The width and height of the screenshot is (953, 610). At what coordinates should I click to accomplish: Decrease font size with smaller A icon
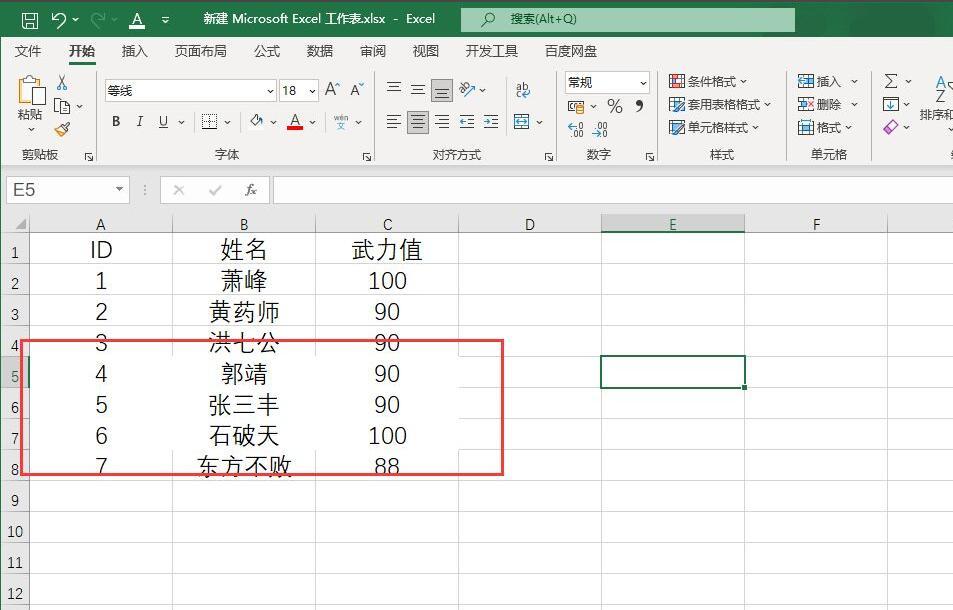[x=357, y=90]
